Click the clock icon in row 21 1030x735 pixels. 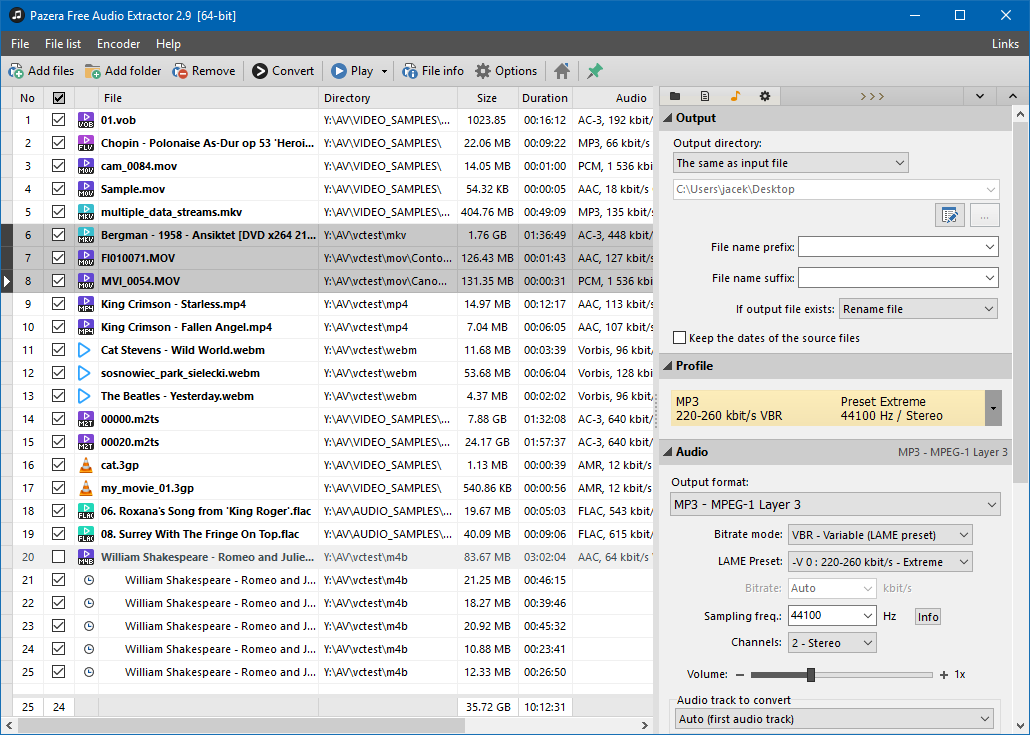[89, 580]
